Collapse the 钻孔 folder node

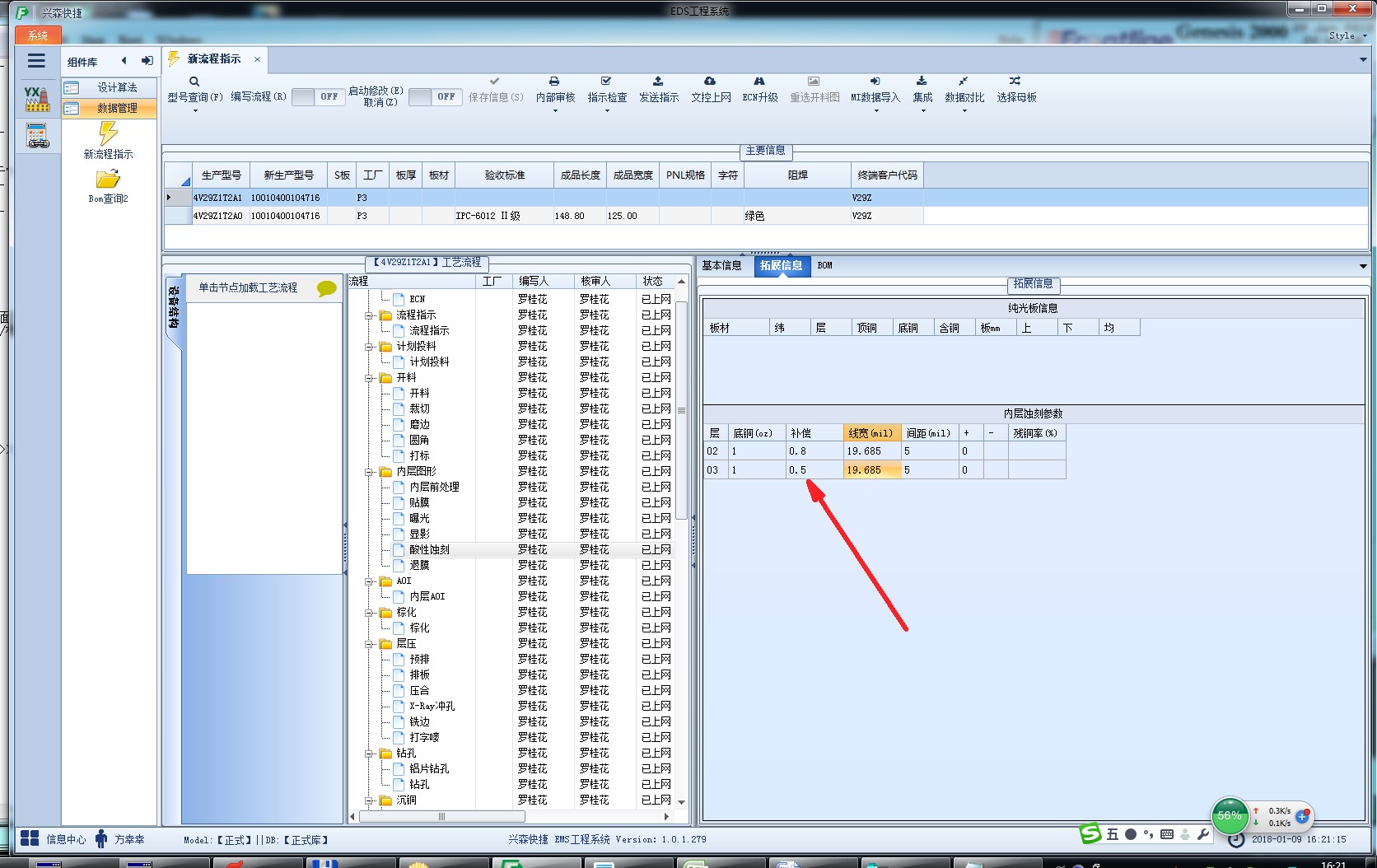[370, 754]
